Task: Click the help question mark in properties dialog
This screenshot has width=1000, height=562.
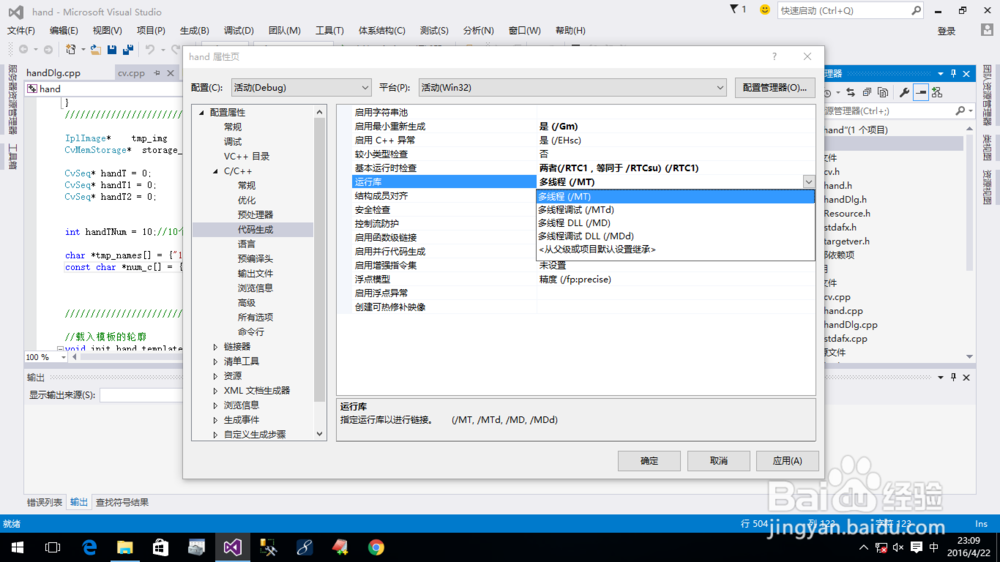Action: (x=774, y=57)
